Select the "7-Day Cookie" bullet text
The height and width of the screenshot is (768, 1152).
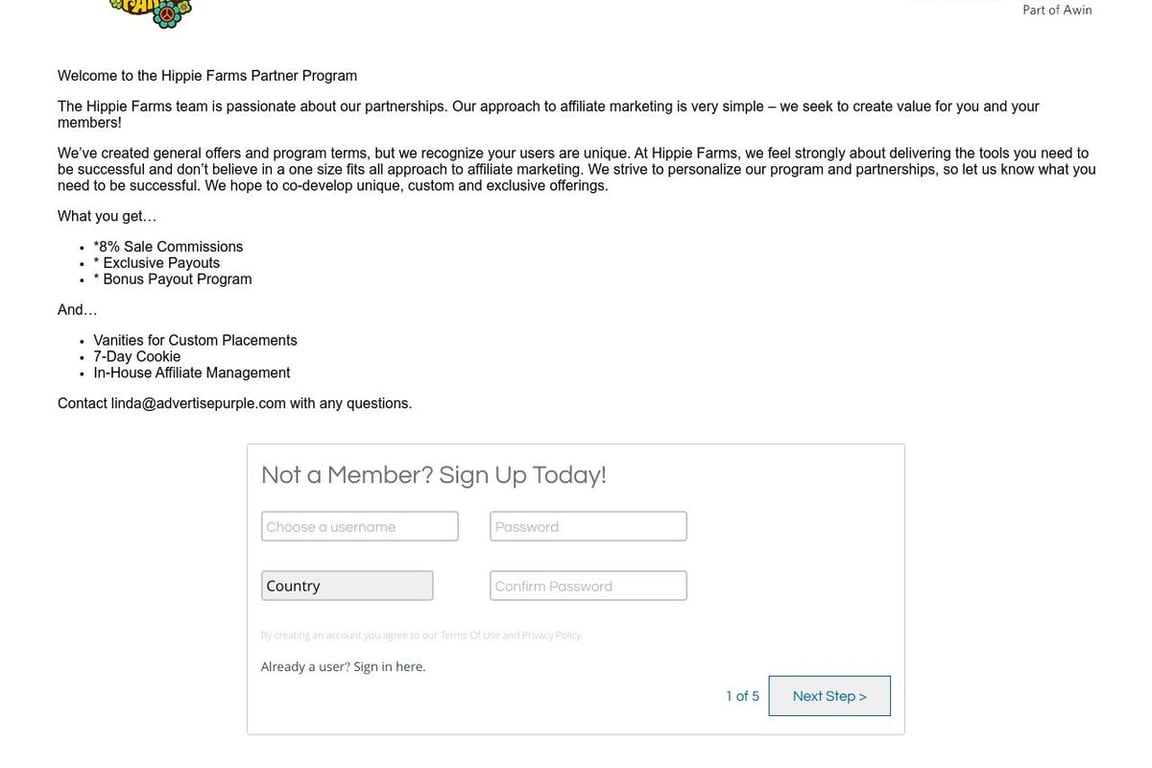pos(137,357)
